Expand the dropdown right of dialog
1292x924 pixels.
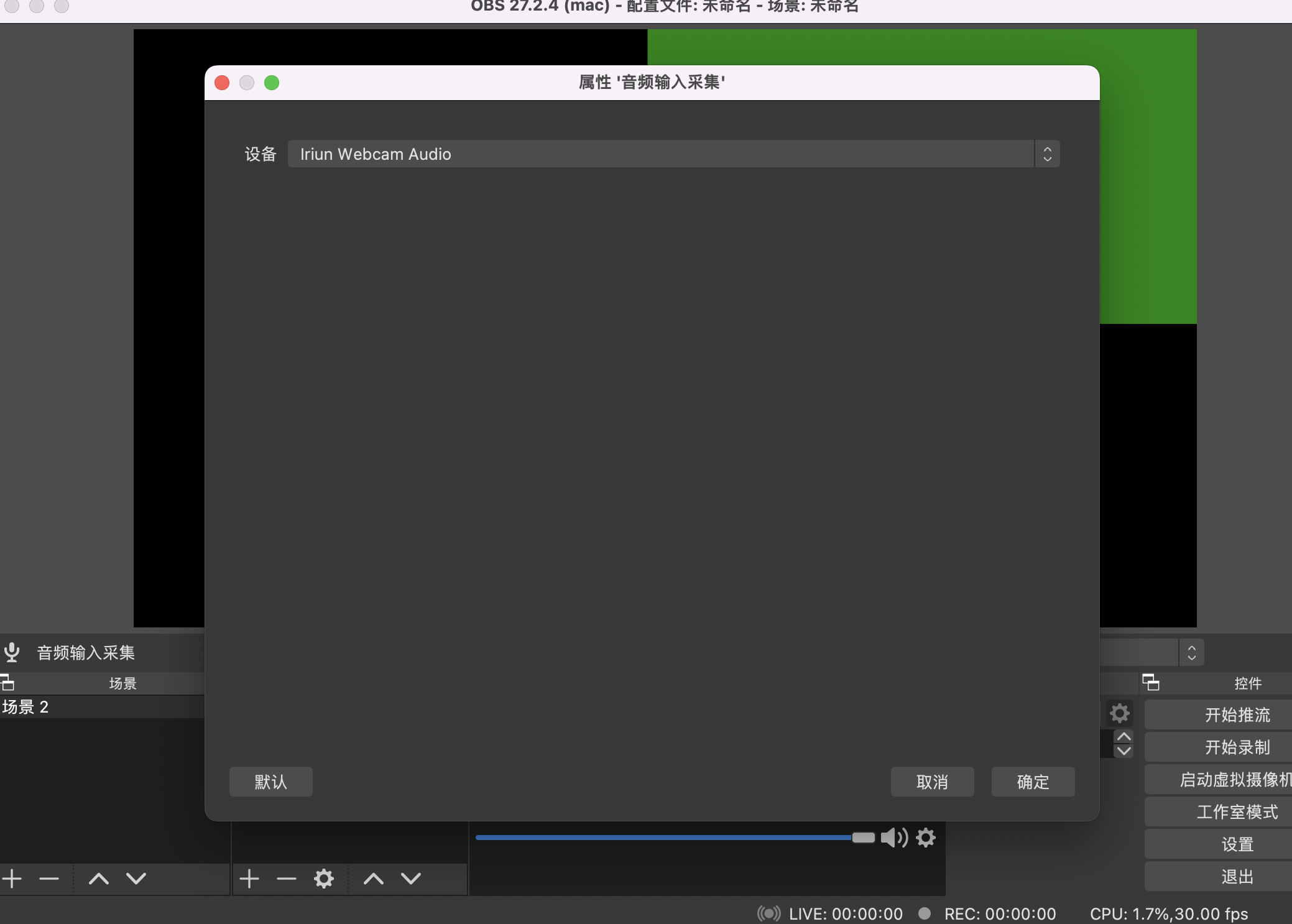click(x=1191, y=653)
